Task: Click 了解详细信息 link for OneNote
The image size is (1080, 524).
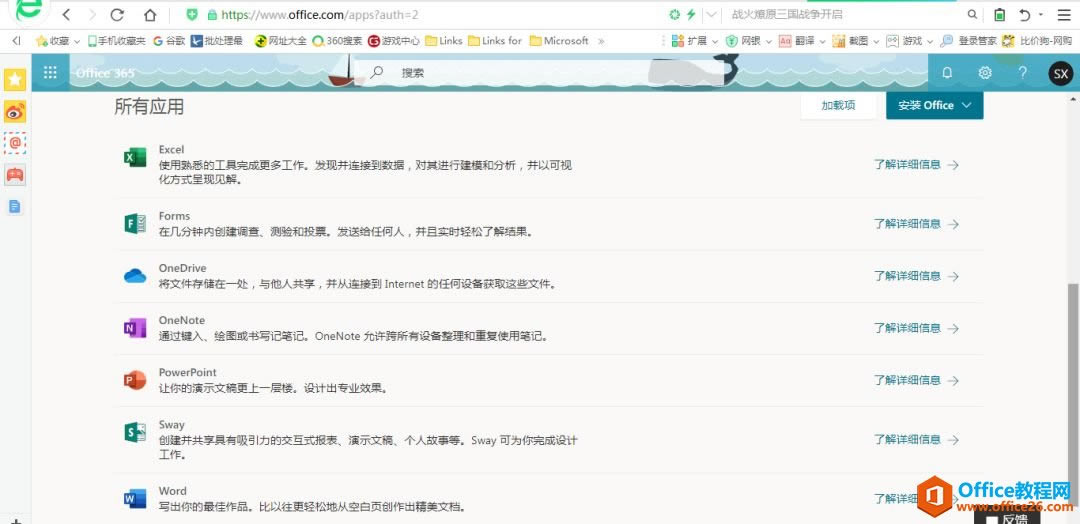Action: click(915, 328)
